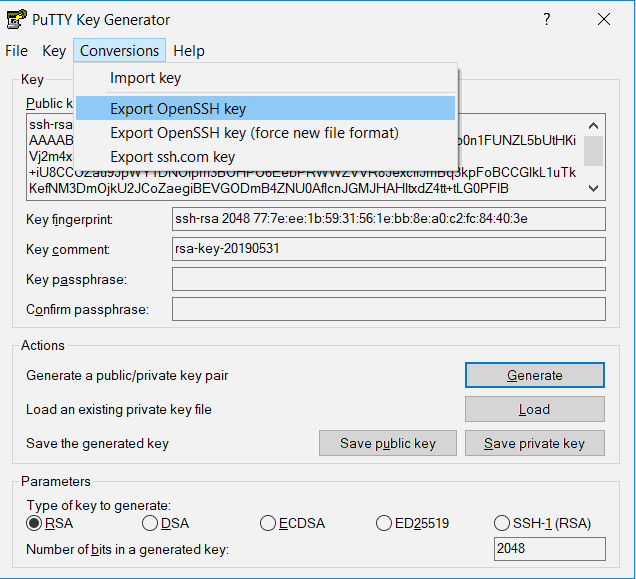Screen dimensions: 636x579
Task: Close the PuTTY Key Generator window
Action: pyautogui.click(x=603, y=20)
